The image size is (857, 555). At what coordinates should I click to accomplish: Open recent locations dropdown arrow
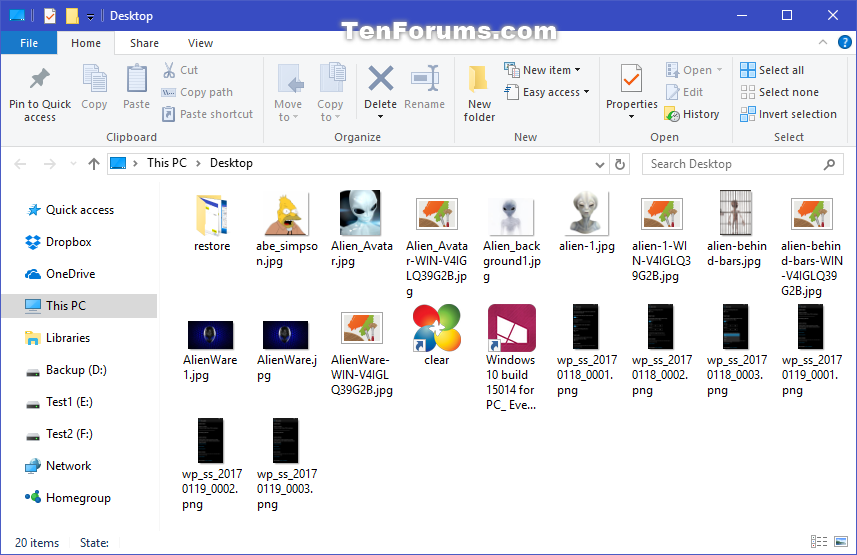click(73, 163)
